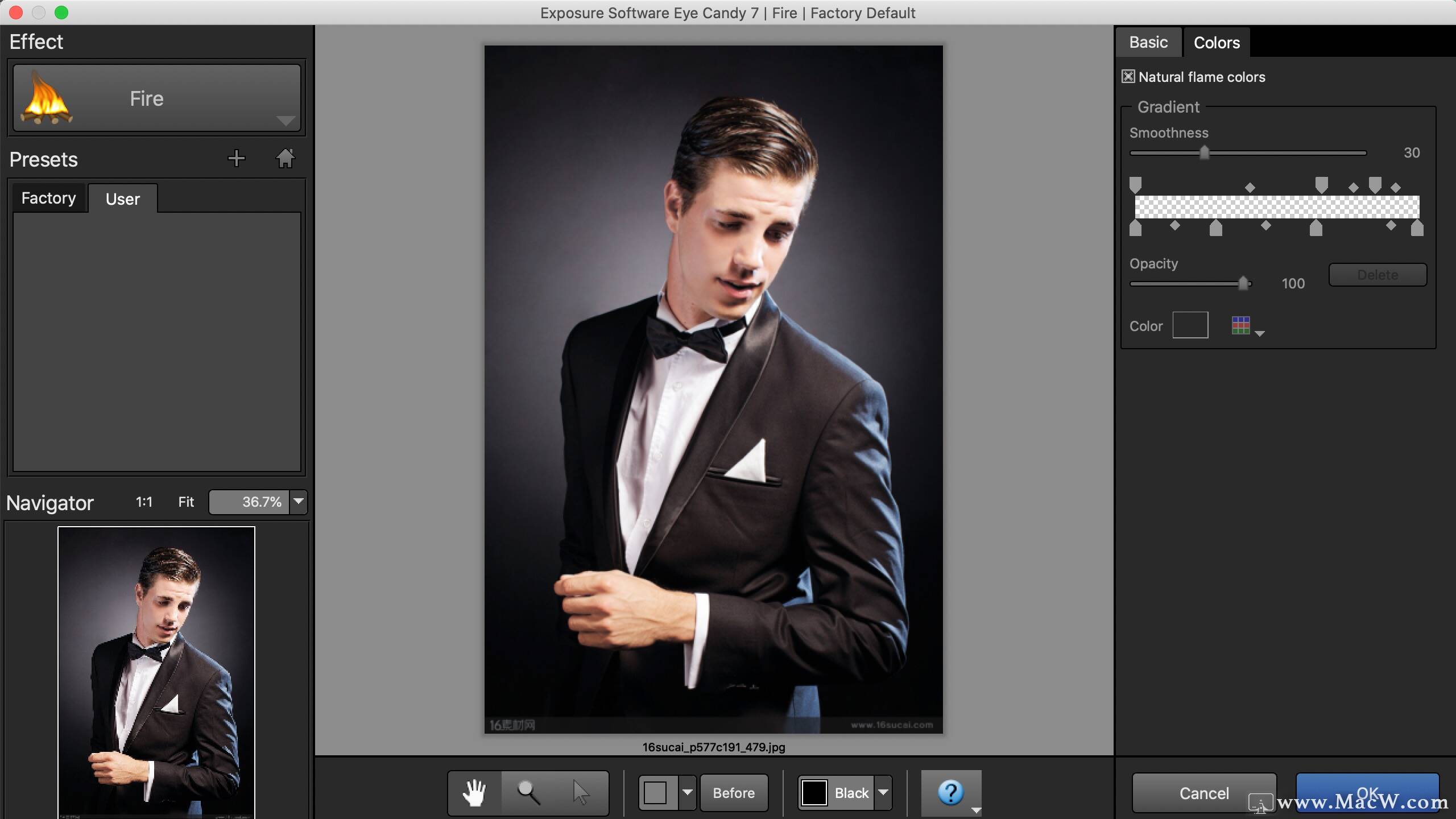The height and width of the screenshot is (819, 1456).
Task: Switch to the Basic tab
Action: (1148, 43)
